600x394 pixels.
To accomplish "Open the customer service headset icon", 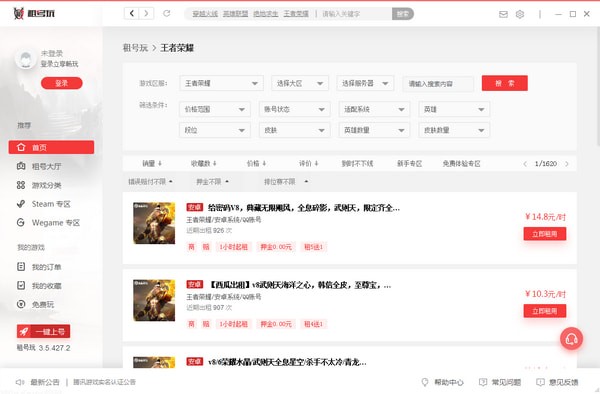I will click(x=571, y=339).
